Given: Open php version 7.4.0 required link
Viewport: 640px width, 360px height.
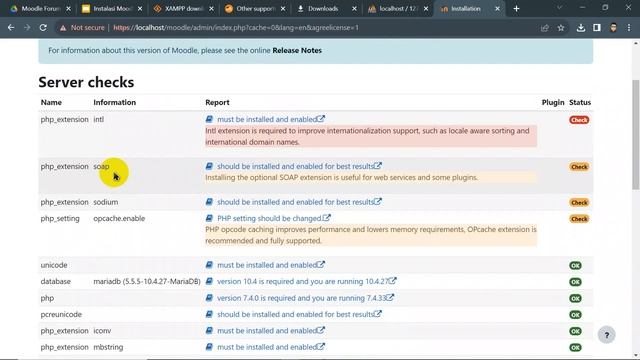Looking at the screenshot, I should (305, 298).
